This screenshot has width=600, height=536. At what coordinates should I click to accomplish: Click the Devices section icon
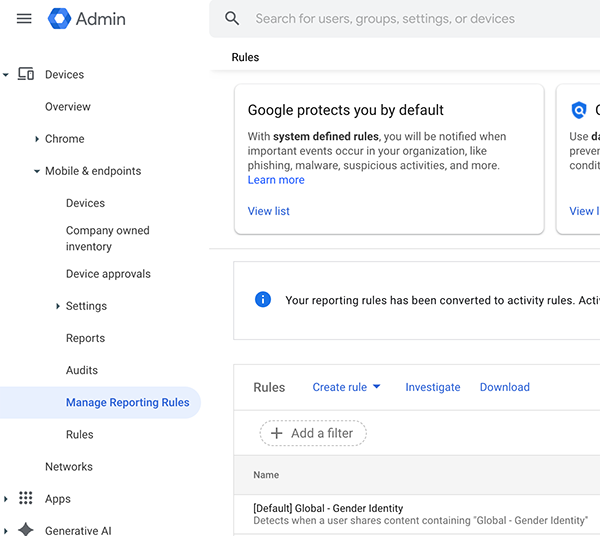[x=26, y=74]
